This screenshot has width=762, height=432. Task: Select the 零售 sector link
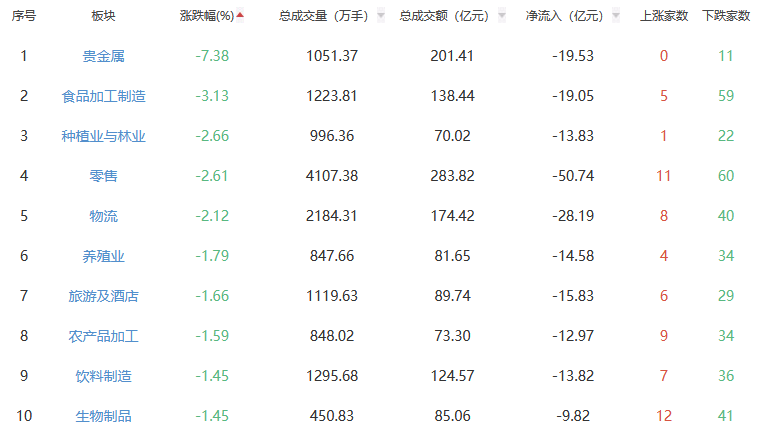click(x=103, y=176)
